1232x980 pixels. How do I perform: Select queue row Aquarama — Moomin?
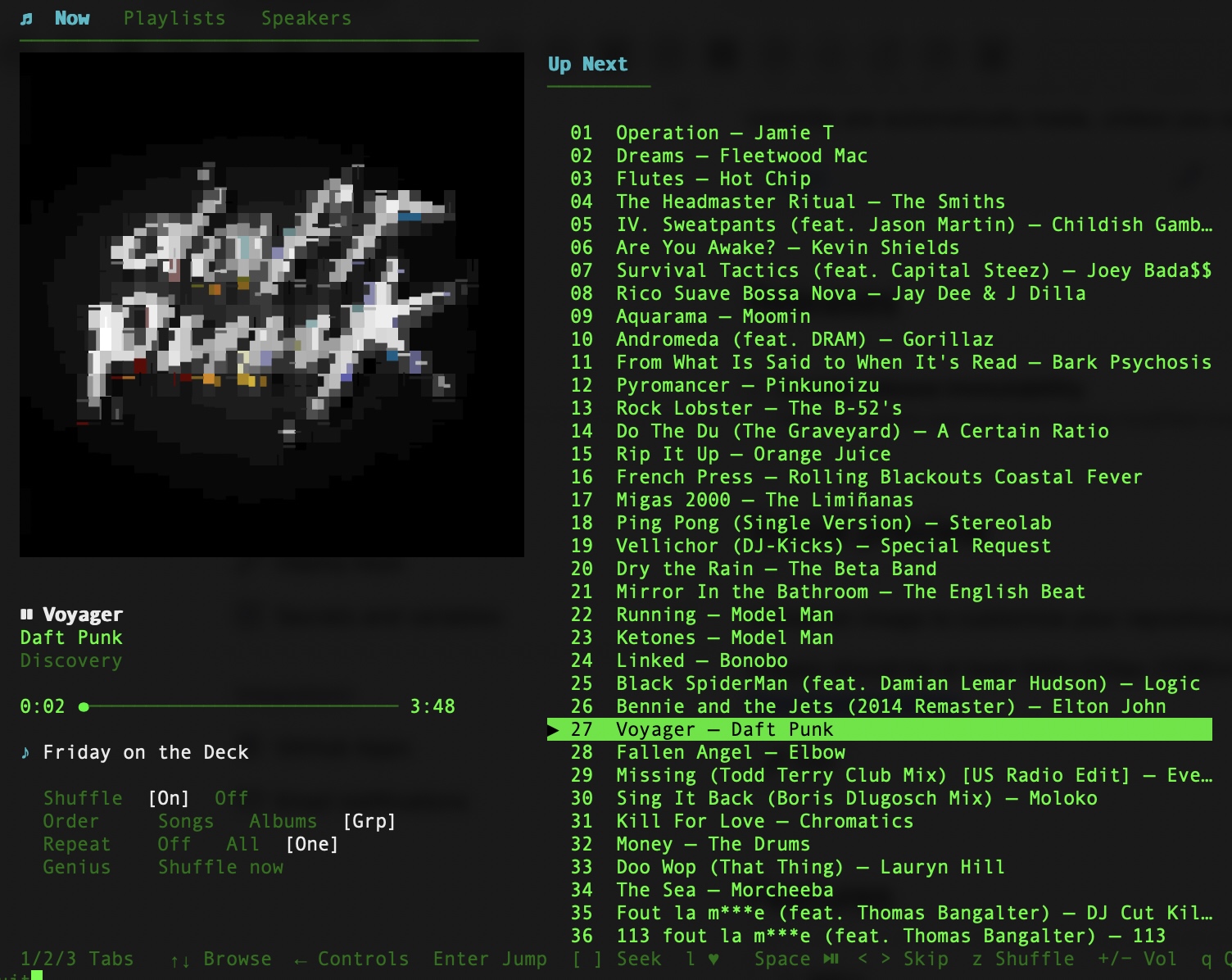pyautogui.click(x=880, y=316)
